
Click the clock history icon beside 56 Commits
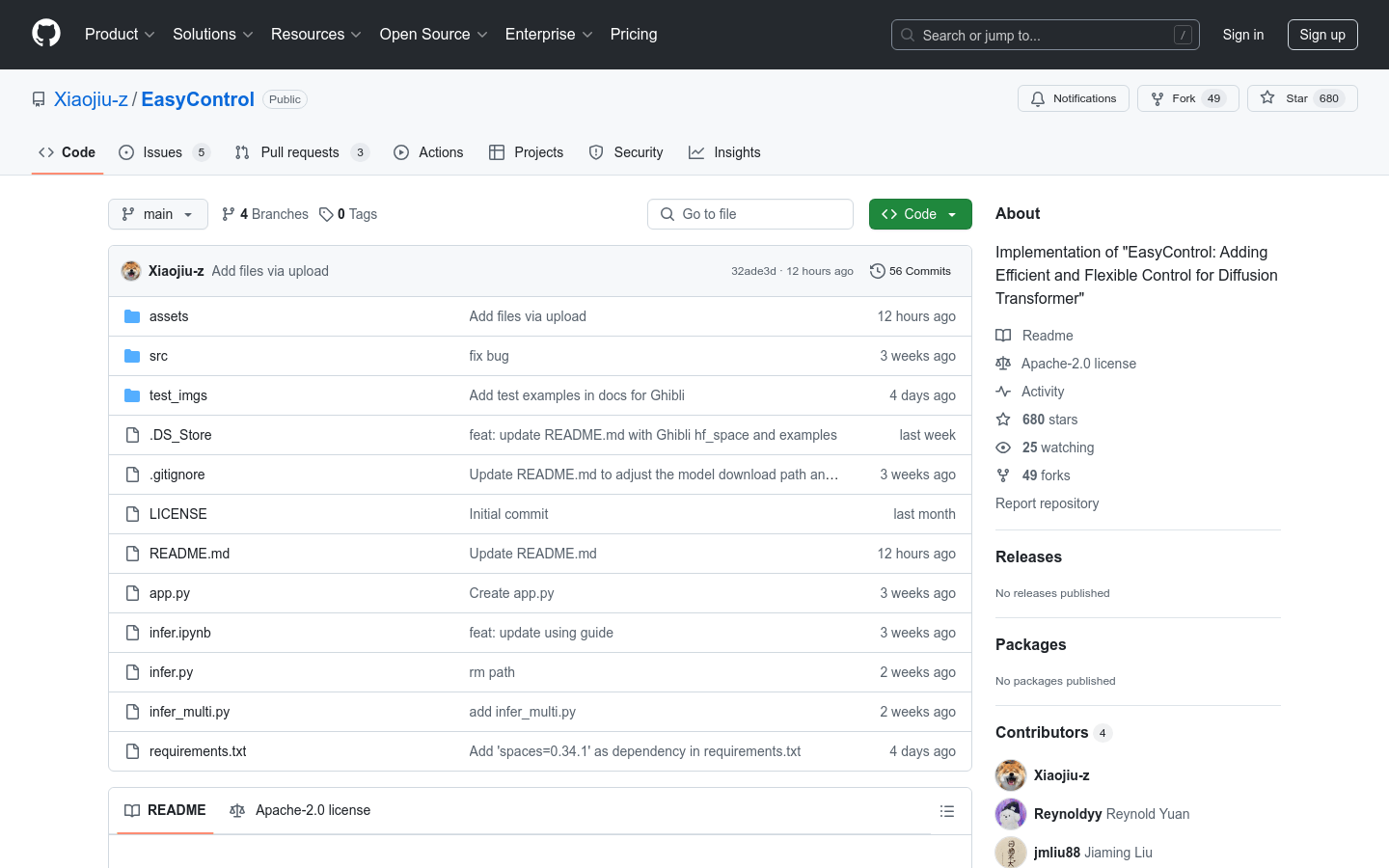(x=878, y=271)
